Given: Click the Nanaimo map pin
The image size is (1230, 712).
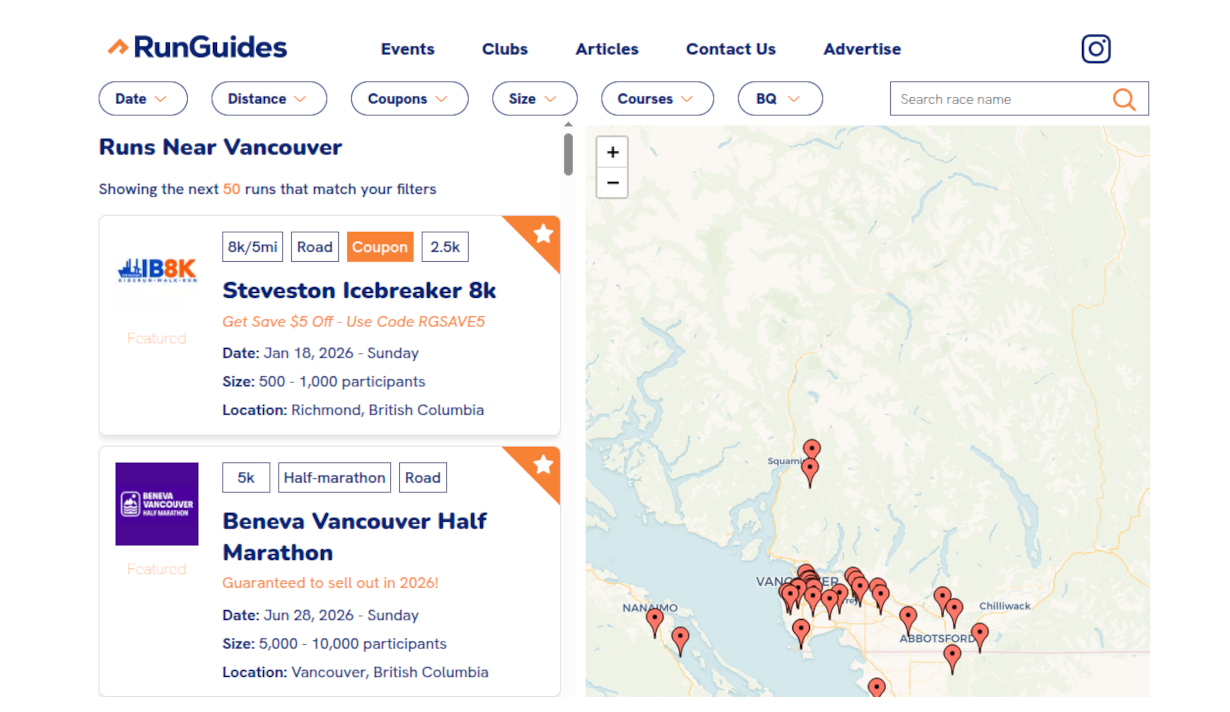Looking at the screenshot, I should (655, 621).
